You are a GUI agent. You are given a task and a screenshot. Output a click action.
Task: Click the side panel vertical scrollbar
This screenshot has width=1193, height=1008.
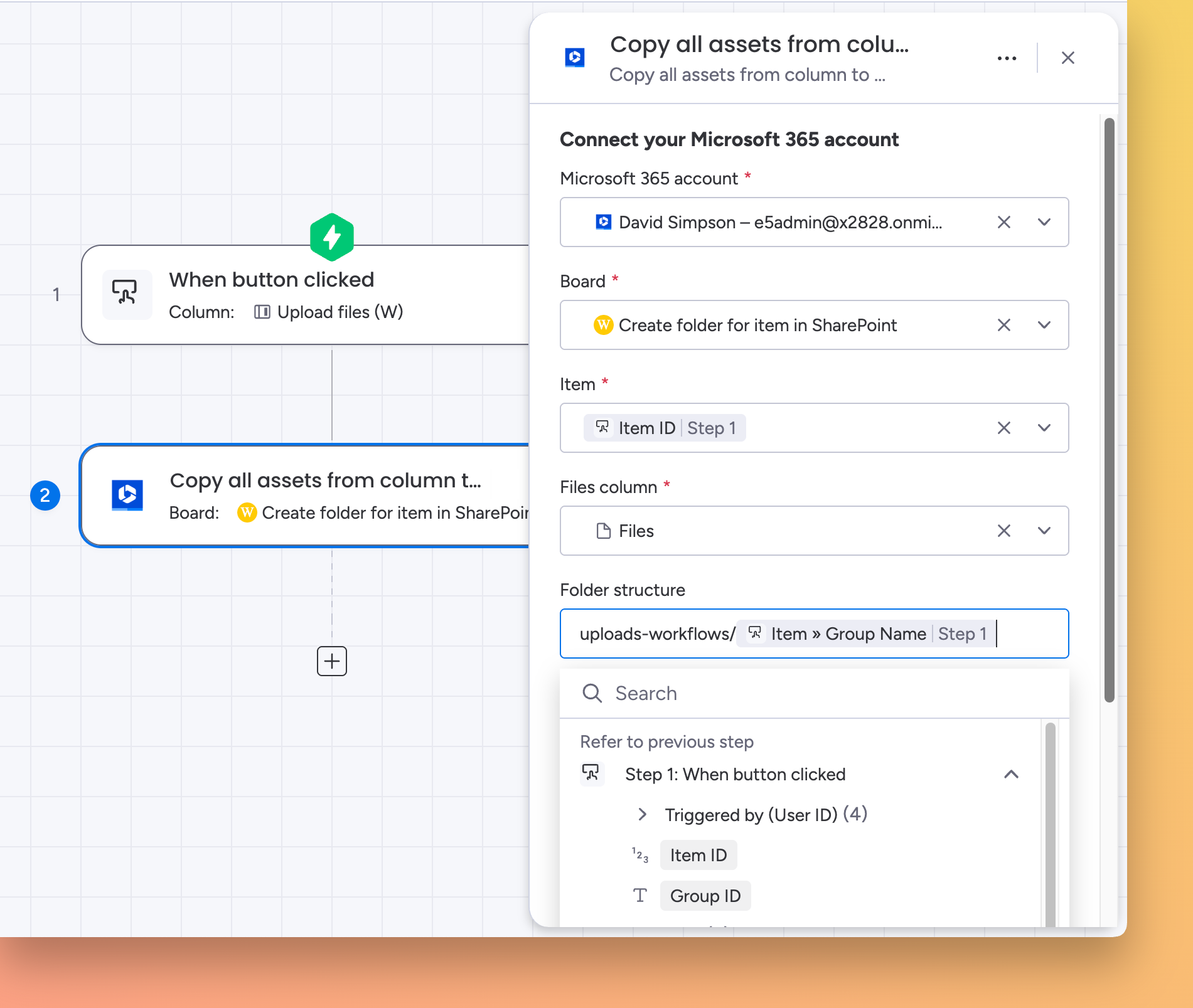click(1109, 408)
